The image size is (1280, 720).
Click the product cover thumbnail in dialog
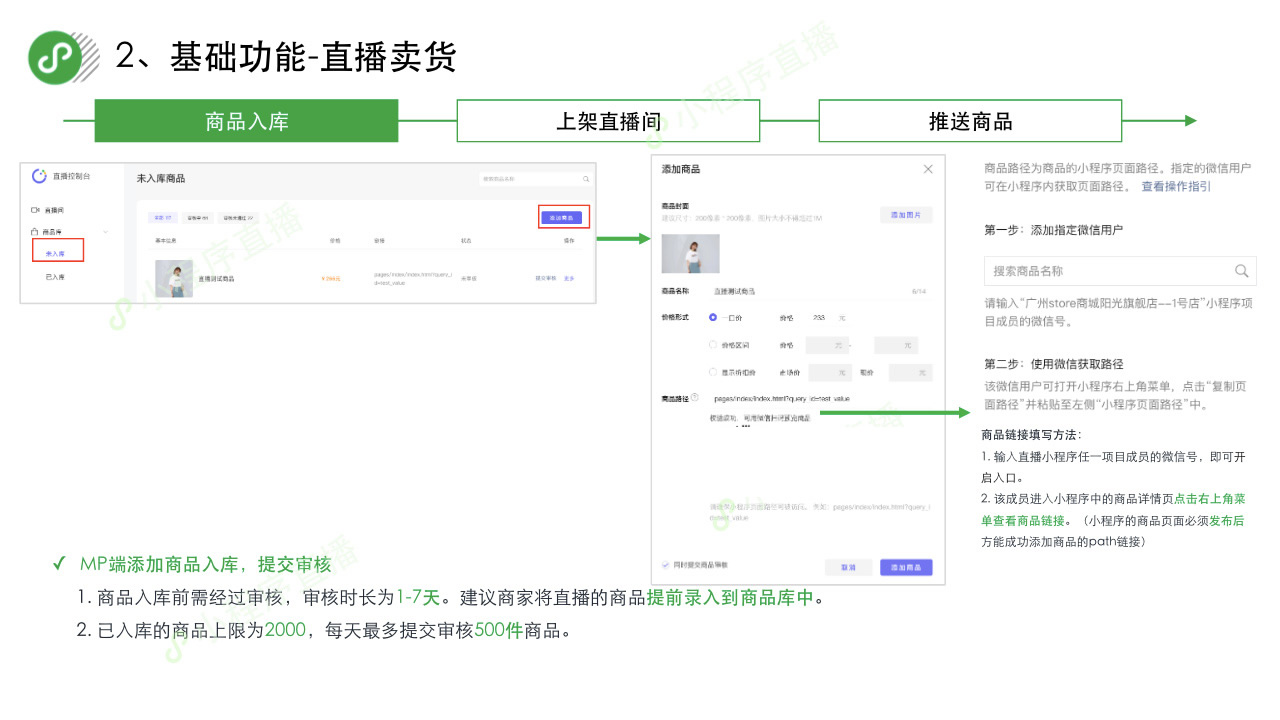[690, 254]
